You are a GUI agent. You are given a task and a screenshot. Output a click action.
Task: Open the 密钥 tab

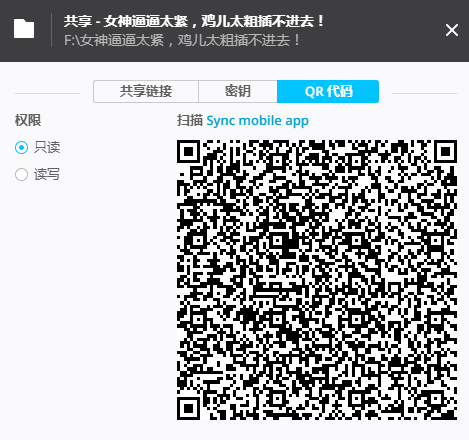click(238, 91)
